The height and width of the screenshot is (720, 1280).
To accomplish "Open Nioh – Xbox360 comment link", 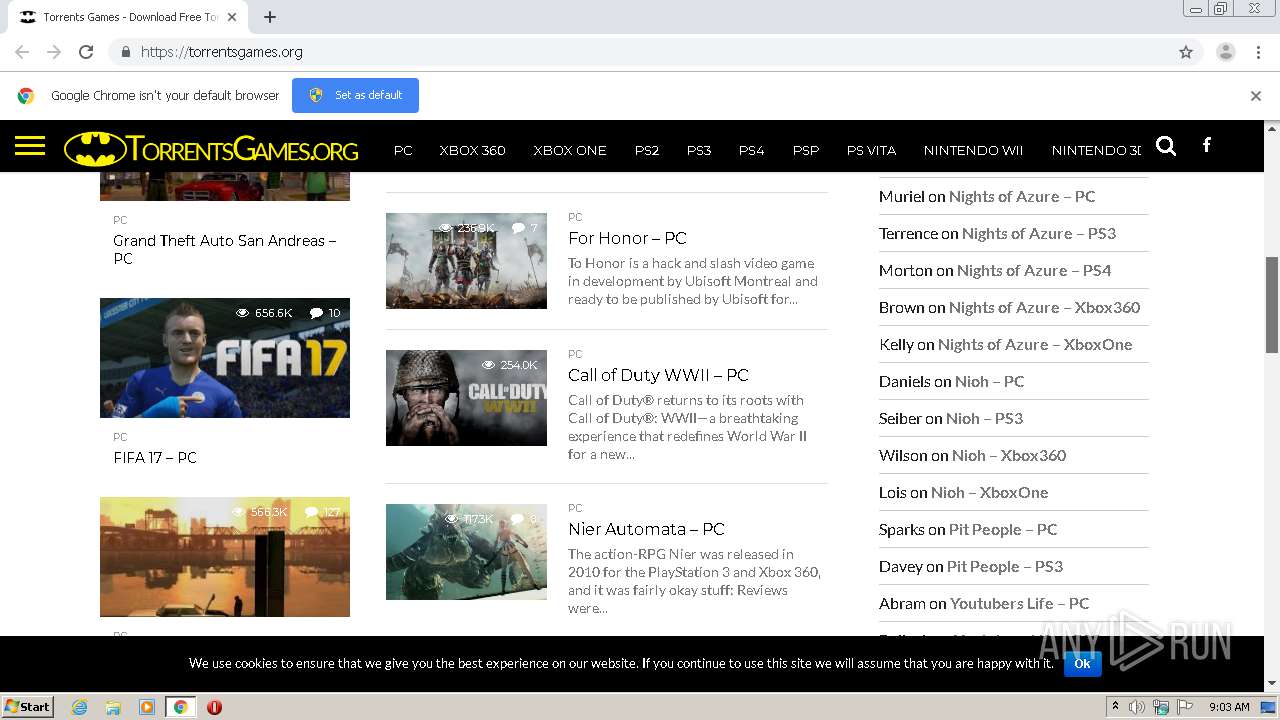I will (1009, 455).
